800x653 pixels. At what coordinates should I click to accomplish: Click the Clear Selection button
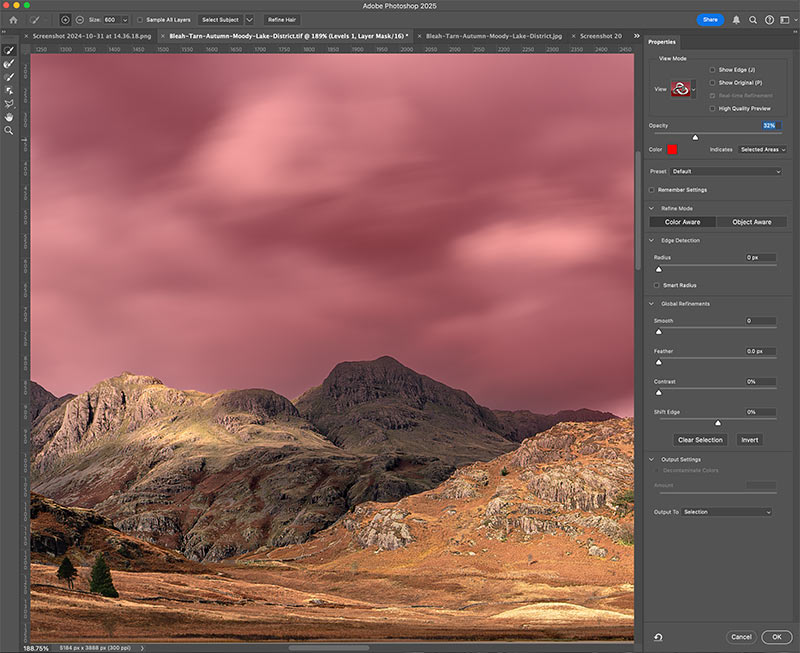pos(700,440)
